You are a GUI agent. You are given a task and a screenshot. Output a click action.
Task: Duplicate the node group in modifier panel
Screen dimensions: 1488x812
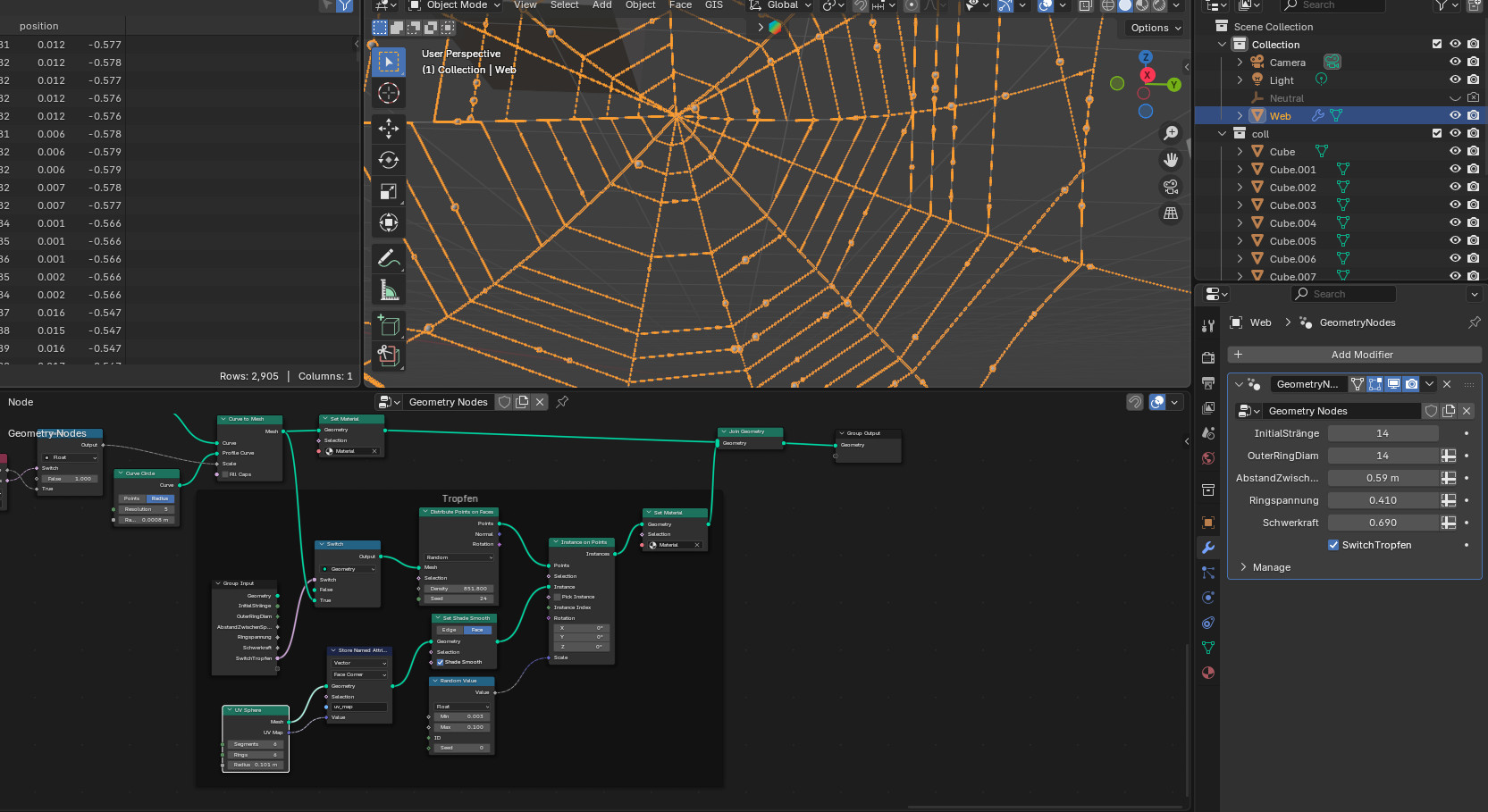pos(1449,411)
